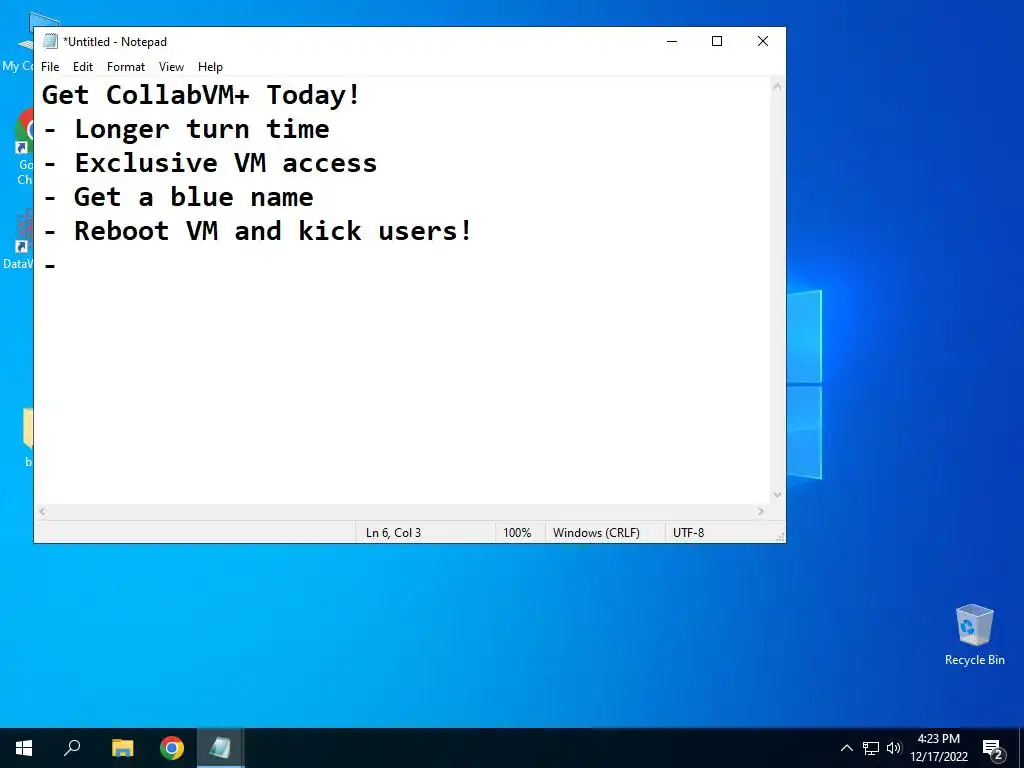Select the Google Chrome desktop shortcut

pos(25,147)
